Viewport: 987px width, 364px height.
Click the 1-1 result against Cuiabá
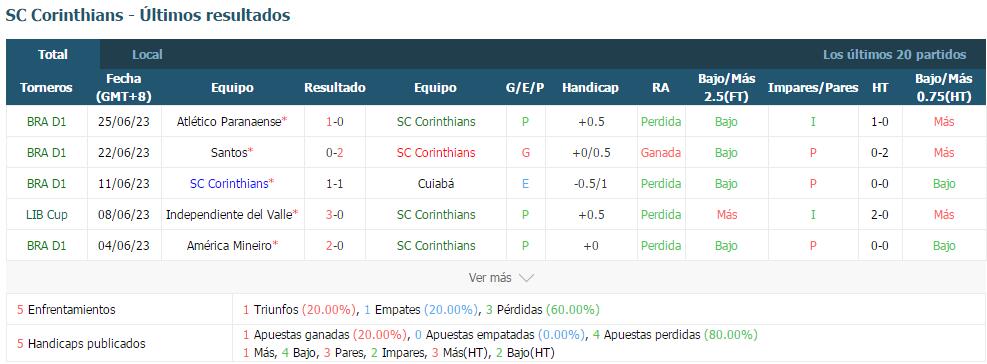(334, 184)
